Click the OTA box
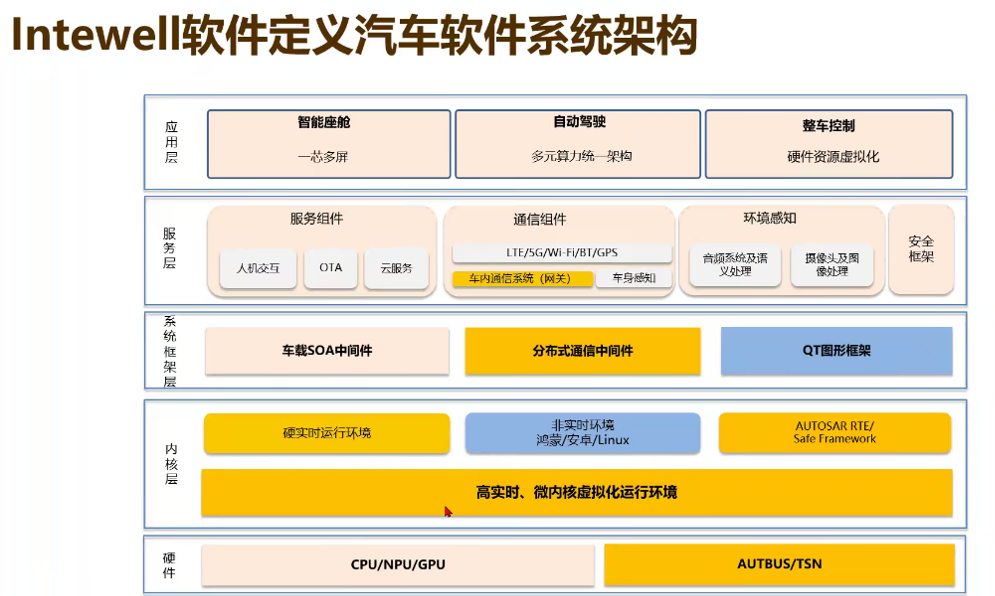Viewport: 995px width, 596px height. pos(330,268)
